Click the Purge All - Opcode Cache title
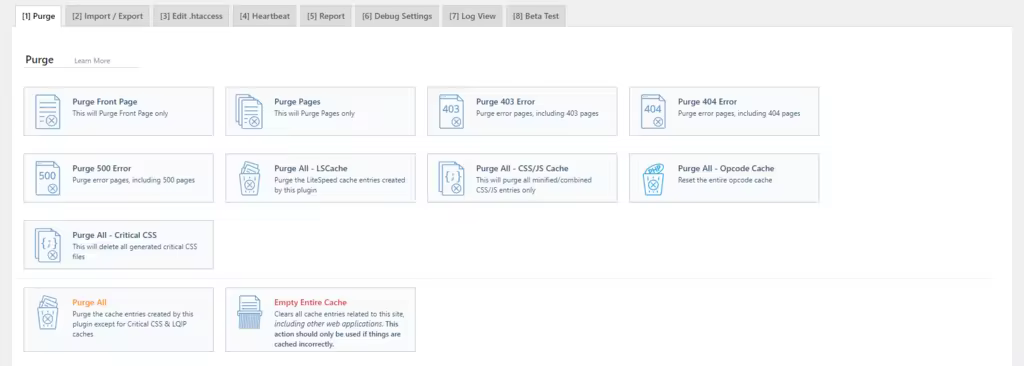The image size is (1024, 366). [x=726, y=169]
